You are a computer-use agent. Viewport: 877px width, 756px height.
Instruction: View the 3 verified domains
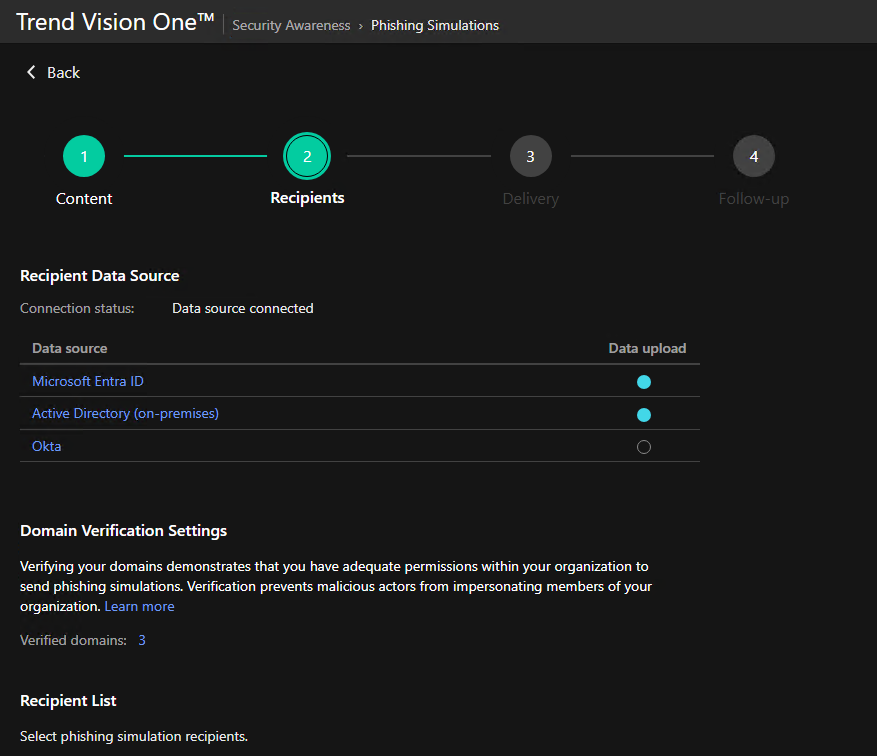pos(142,640)
